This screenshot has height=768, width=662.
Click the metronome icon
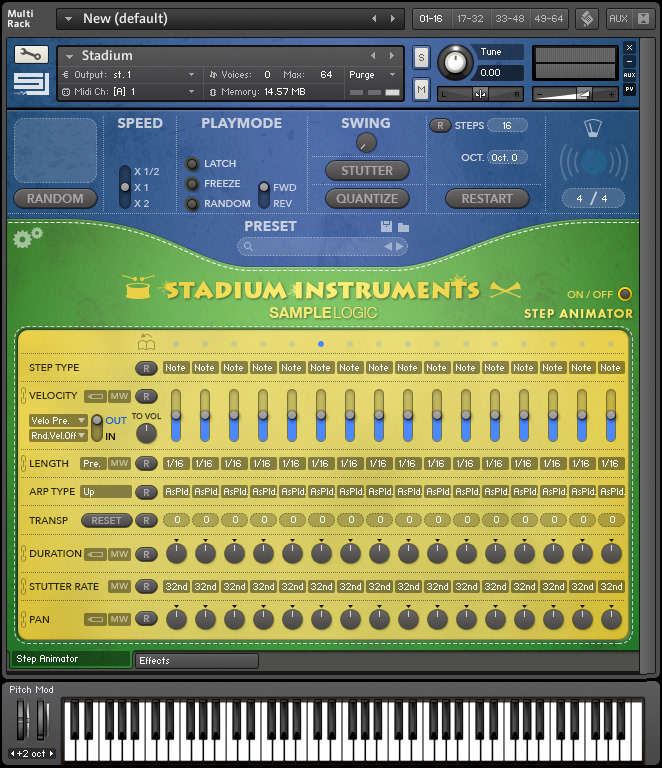click(x=593, y=128)
